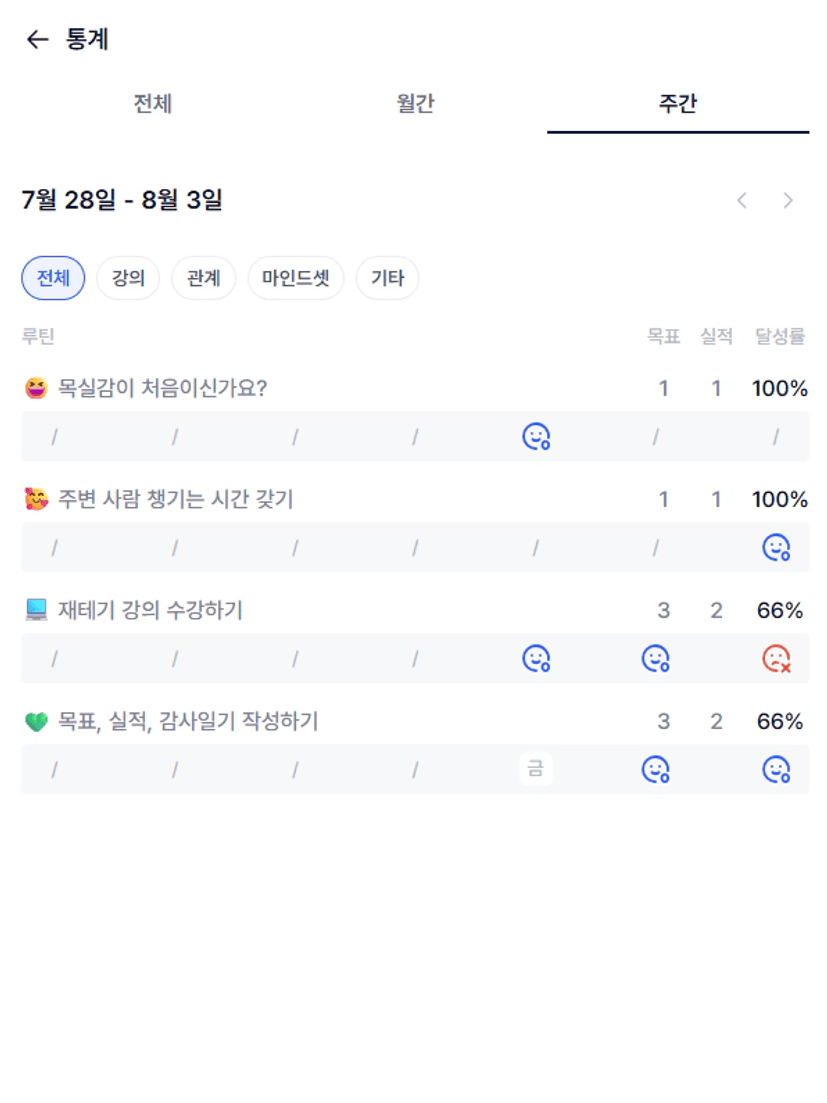Click the laughing emoji beside 목실감이 처음이신가요?
The width and height of the screenshot is (827, 1103).
click(36, 388)
